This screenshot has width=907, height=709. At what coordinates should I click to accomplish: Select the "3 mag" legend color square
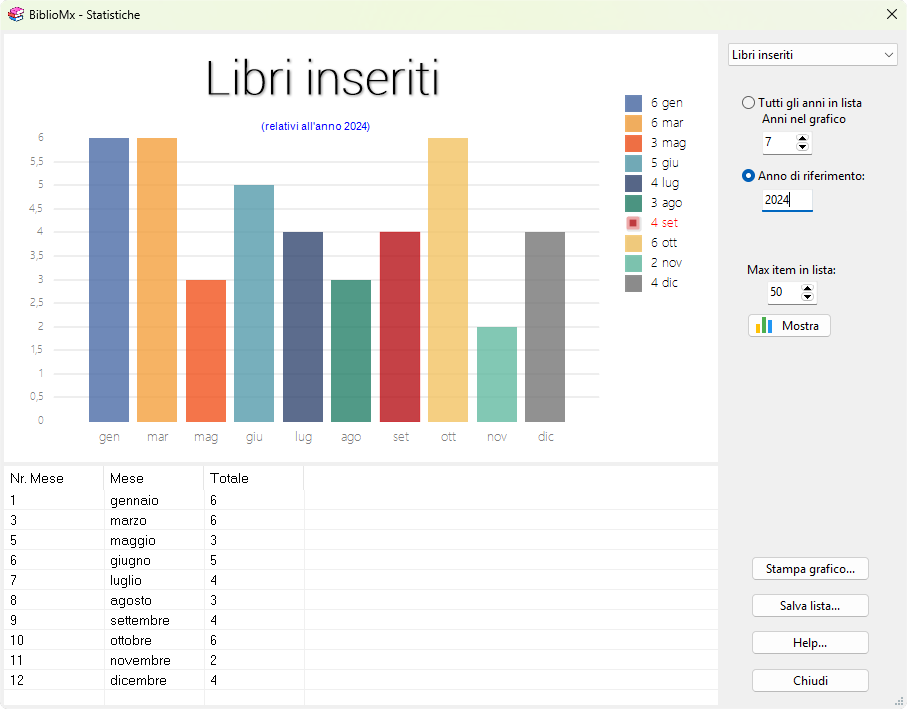[634, 143]
